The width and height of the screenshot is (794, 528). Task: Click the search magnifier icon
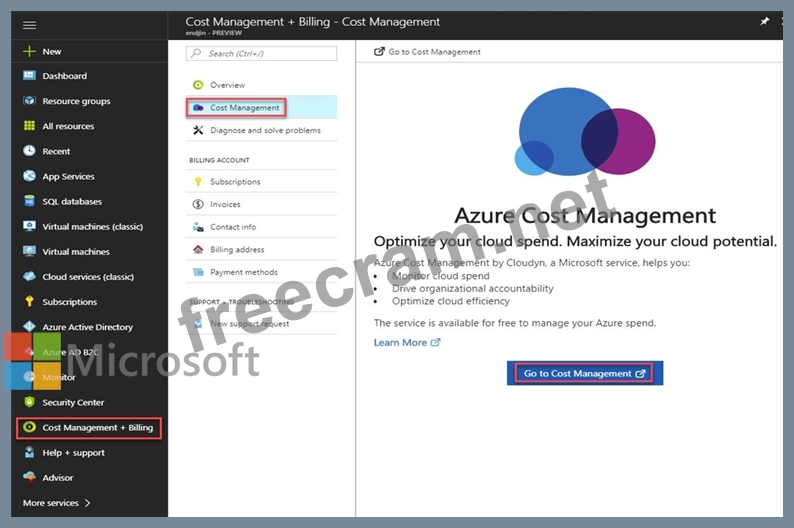tap(196, 53)
